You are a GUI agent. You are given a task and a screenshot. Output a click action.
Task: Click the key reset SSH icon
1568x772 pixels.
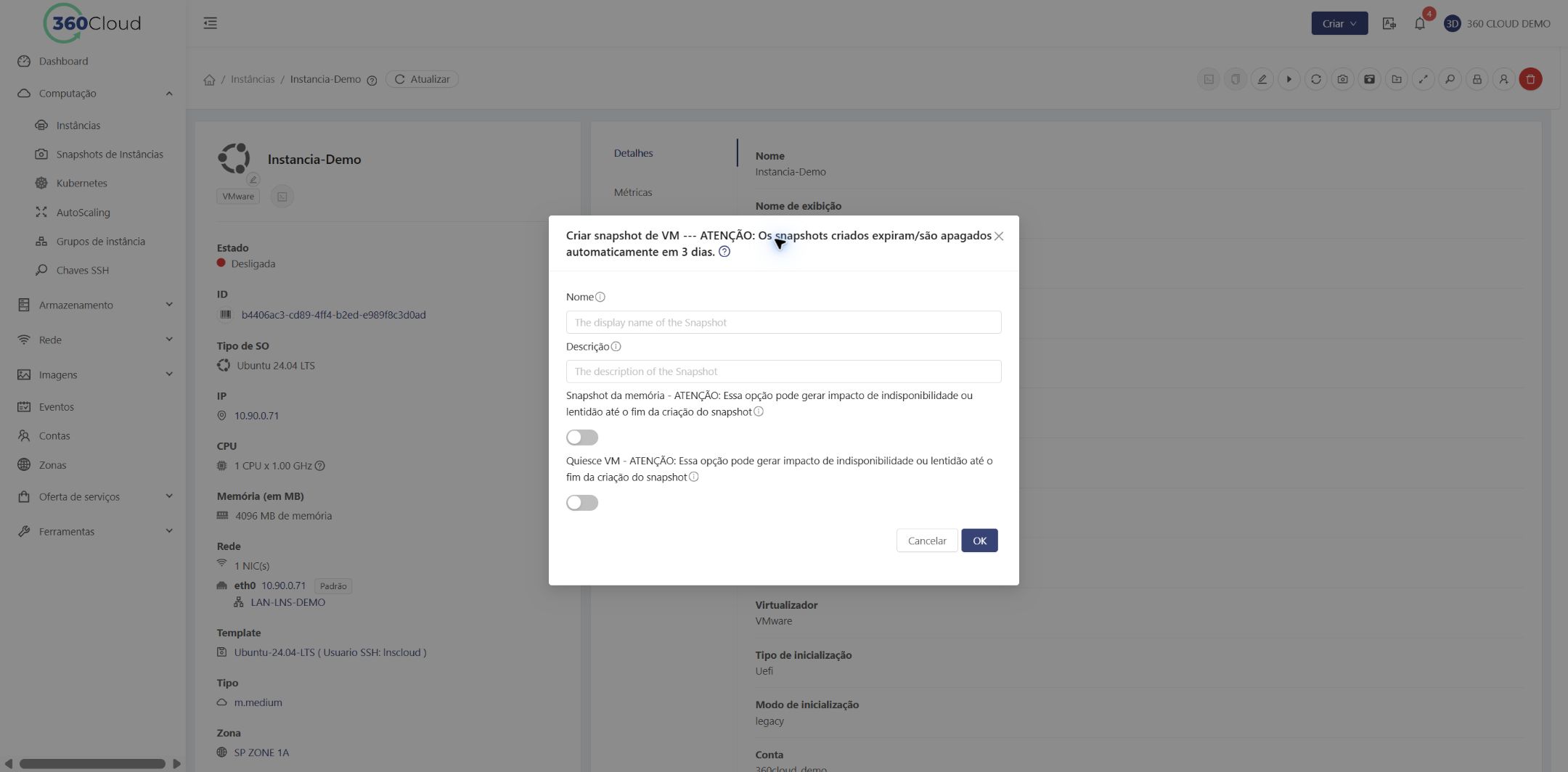point(1450,79)
